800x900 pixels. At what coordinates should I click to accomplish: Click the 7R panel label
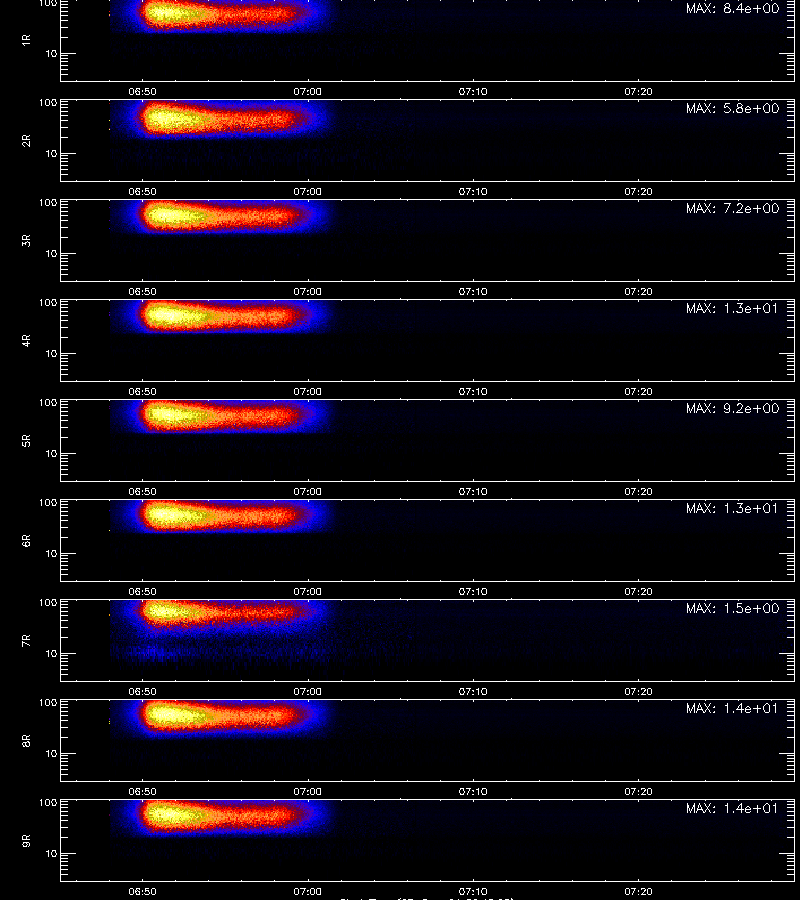pyautogui.click(x=26, y=641)
